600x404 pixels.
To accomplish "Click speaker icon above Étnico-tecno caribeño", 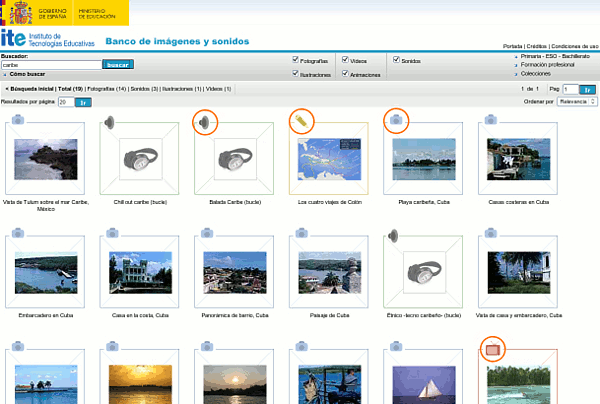I will (393, 236).
